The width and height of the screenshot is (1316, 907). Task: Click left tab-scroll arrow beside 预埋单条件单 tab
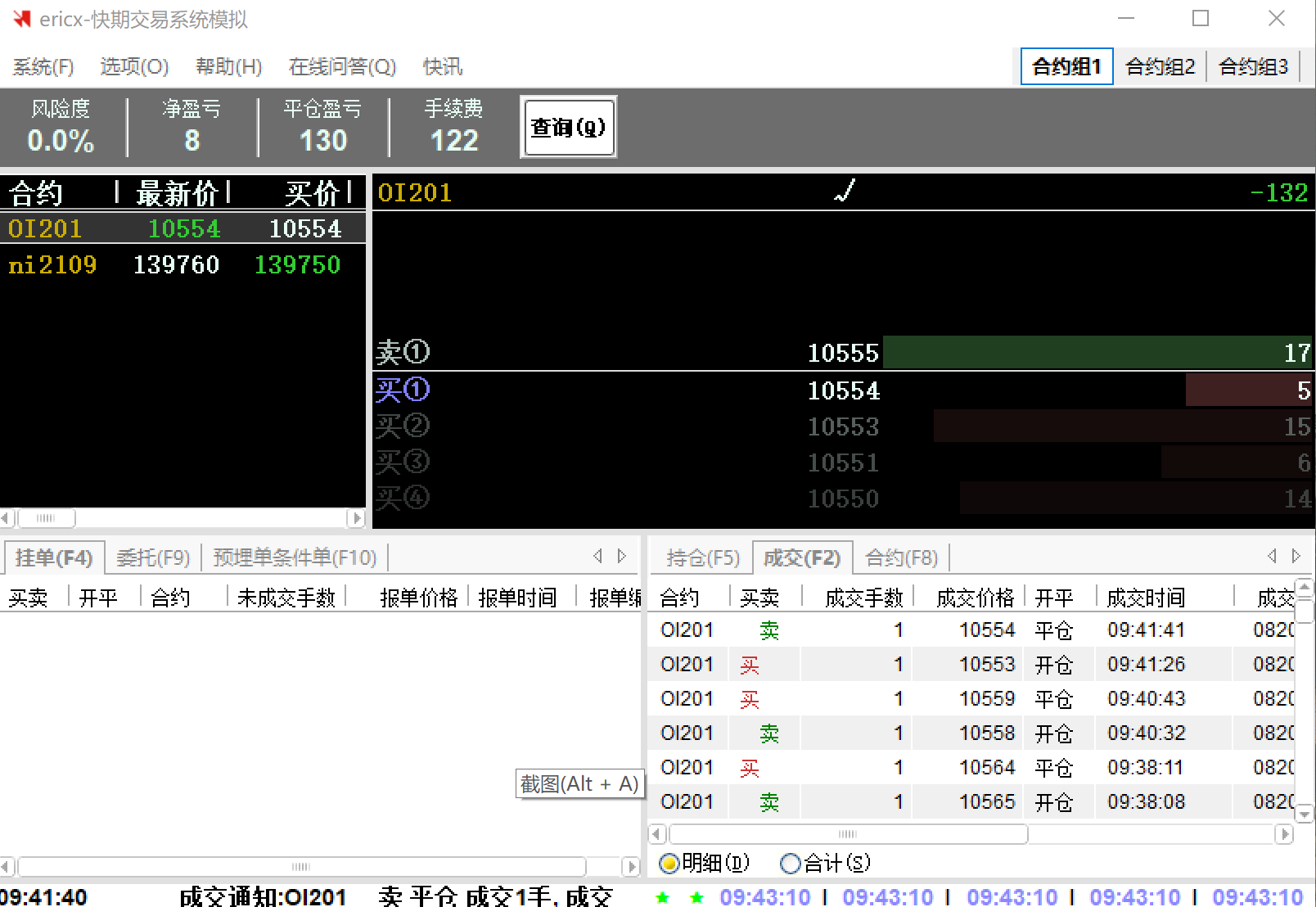(598, 557)
